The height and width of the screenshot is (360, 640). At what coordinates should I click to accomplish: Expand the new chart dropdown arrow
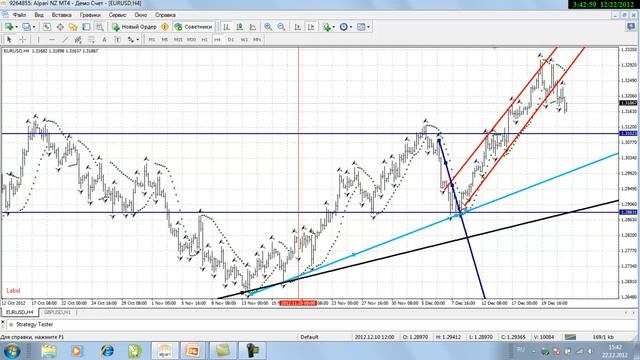[16, 27]
